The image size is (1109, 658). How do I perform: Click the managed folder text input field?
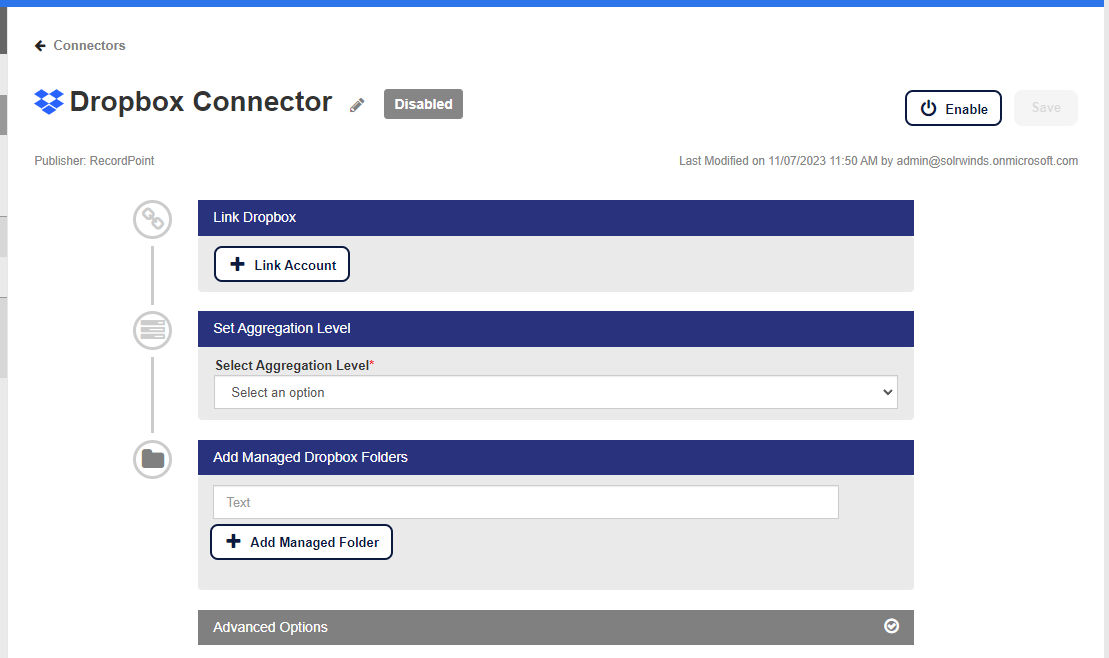tap(526, 502)
